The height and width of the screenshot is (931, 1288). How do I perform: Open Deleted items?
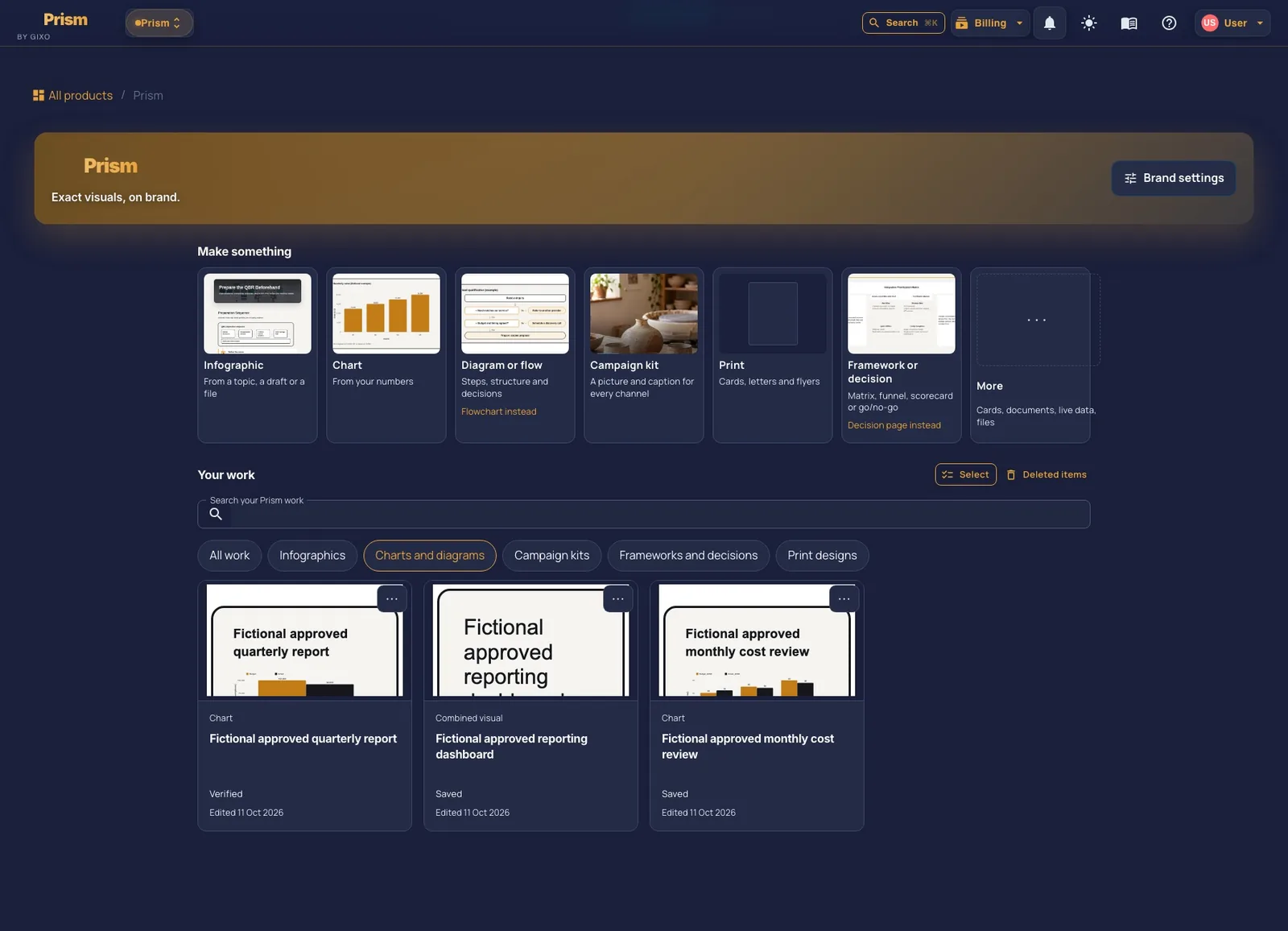point(1046,475)
